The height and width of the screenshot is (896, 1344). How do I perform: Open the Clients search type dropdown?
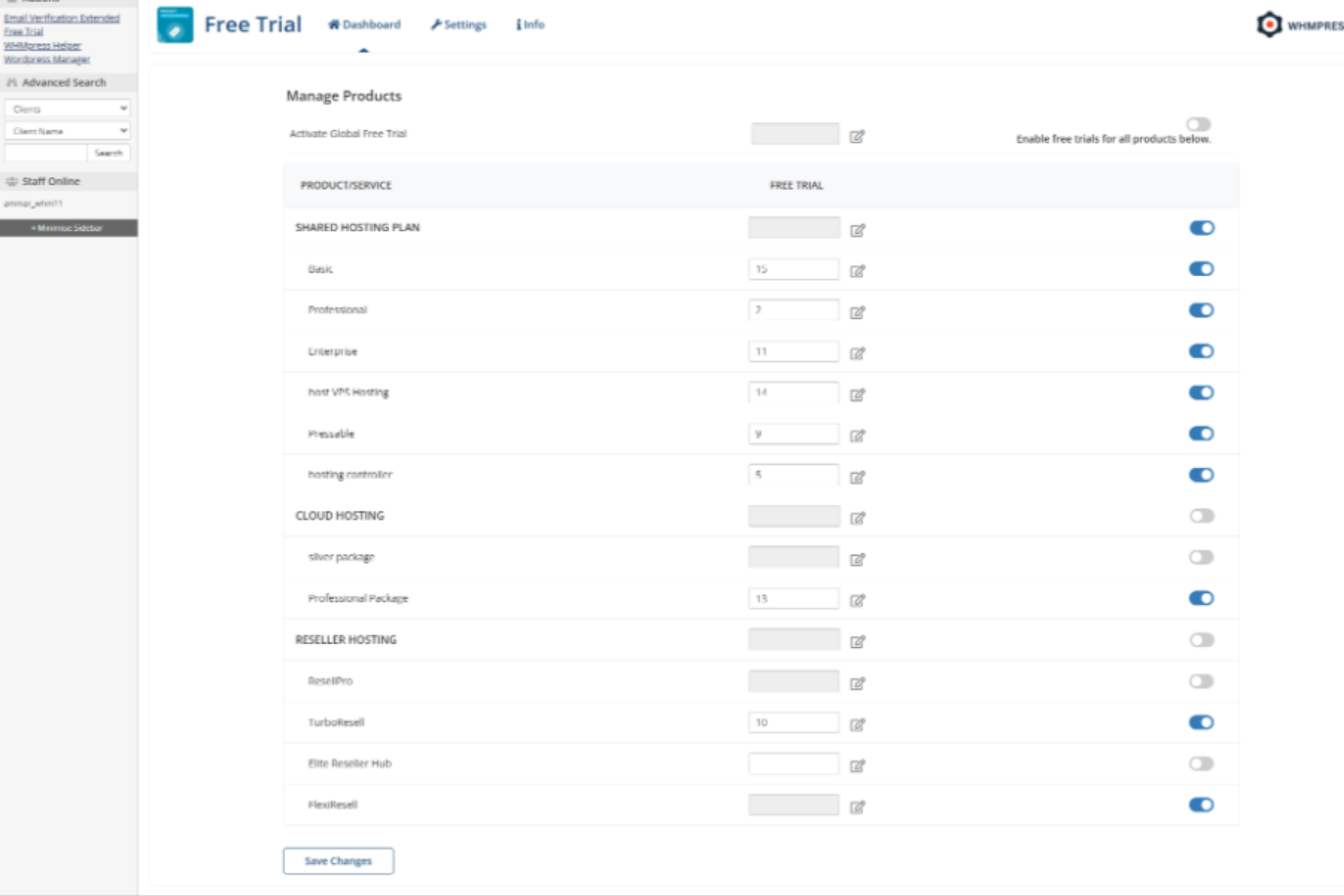point(67,108)
